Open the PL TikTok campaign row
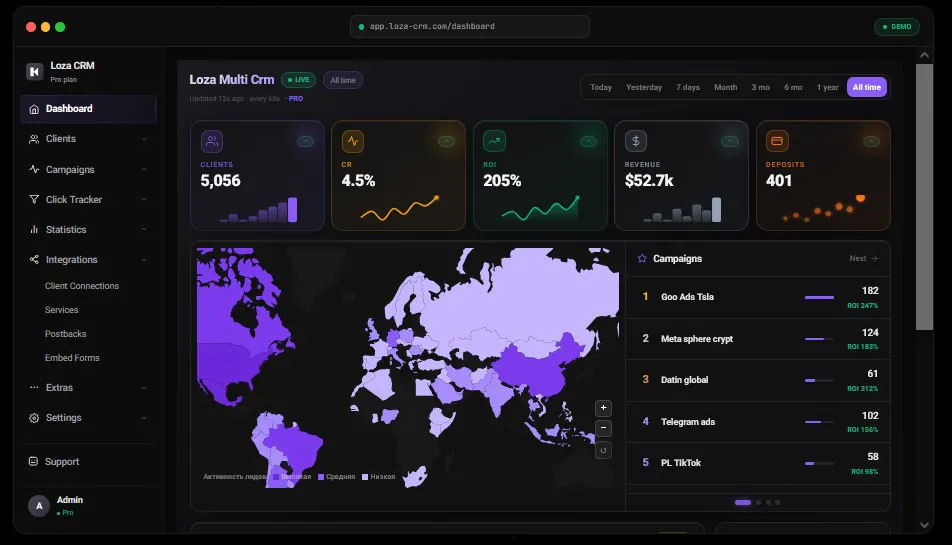The image size is (952, 545). tap(758, 463)
